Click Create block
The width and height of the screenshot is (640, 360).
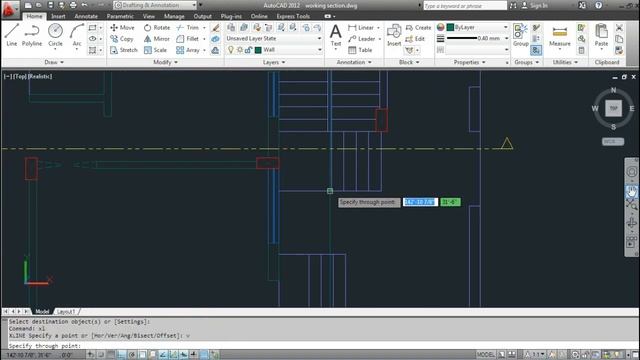pyautogui.click(x=418, y=27)
